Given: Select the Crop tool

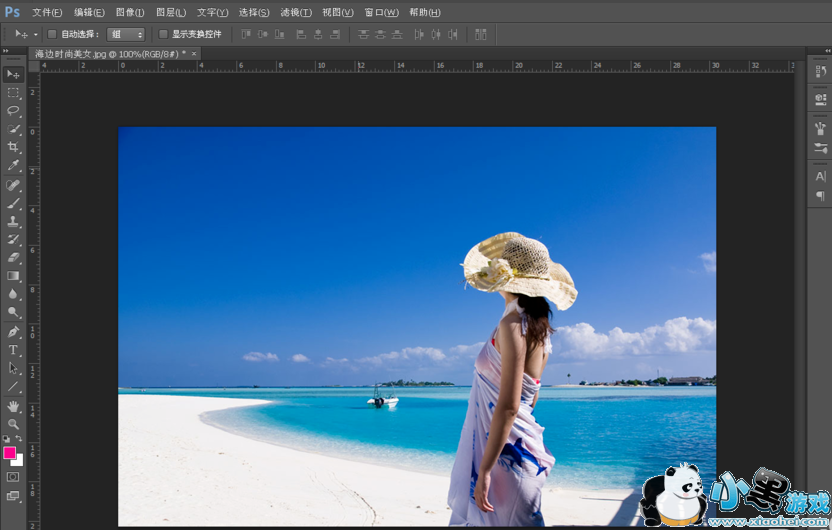Looking at the screenshot, I should pos(13,147).
